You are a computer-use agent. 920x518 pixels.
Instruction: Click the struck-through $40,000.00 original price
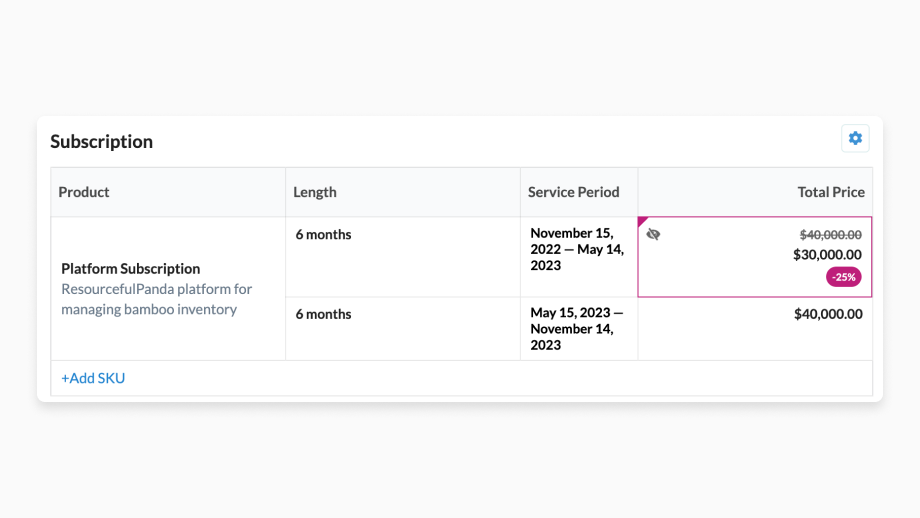(x=830, y=234)
